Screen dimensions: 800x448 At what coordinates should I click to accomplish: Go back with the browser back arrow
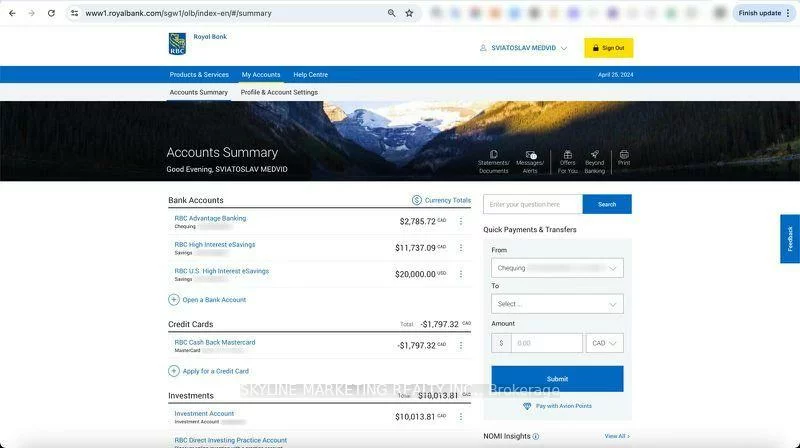[x=12, y=13]
